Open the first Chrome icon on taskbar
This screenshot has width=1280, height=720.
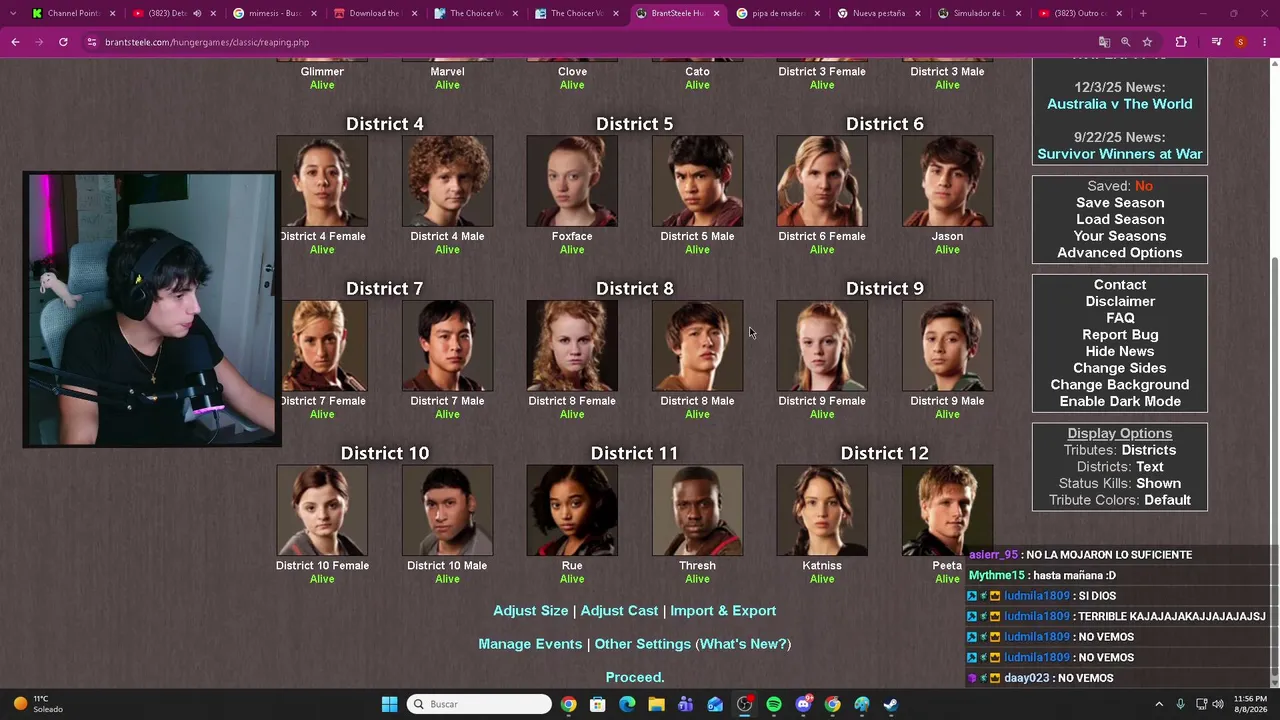(x=568, y=704)
